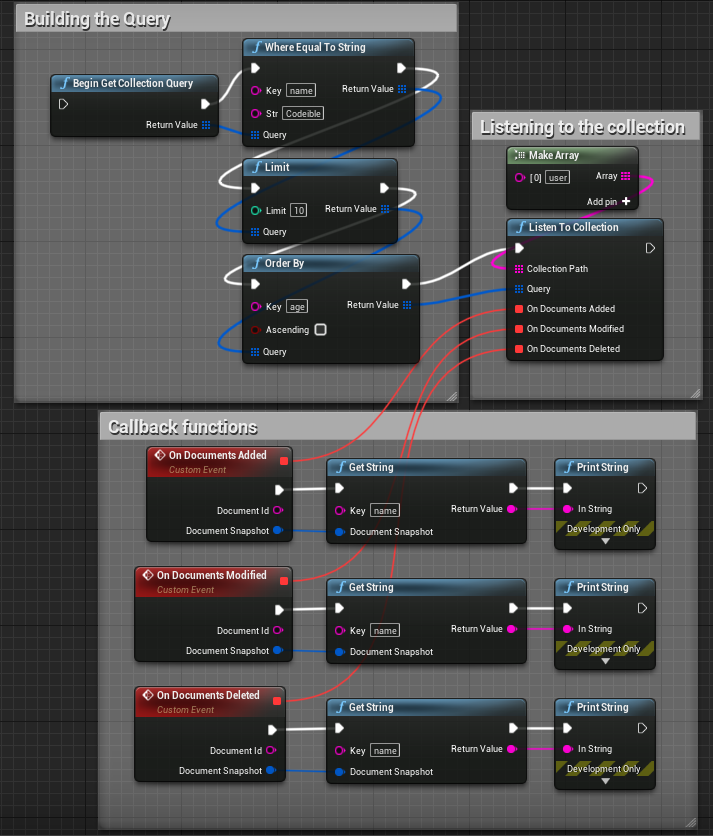Click the Key 'age' field in Order By
Viewport: 713px width, 836px height.
point(297,307)
